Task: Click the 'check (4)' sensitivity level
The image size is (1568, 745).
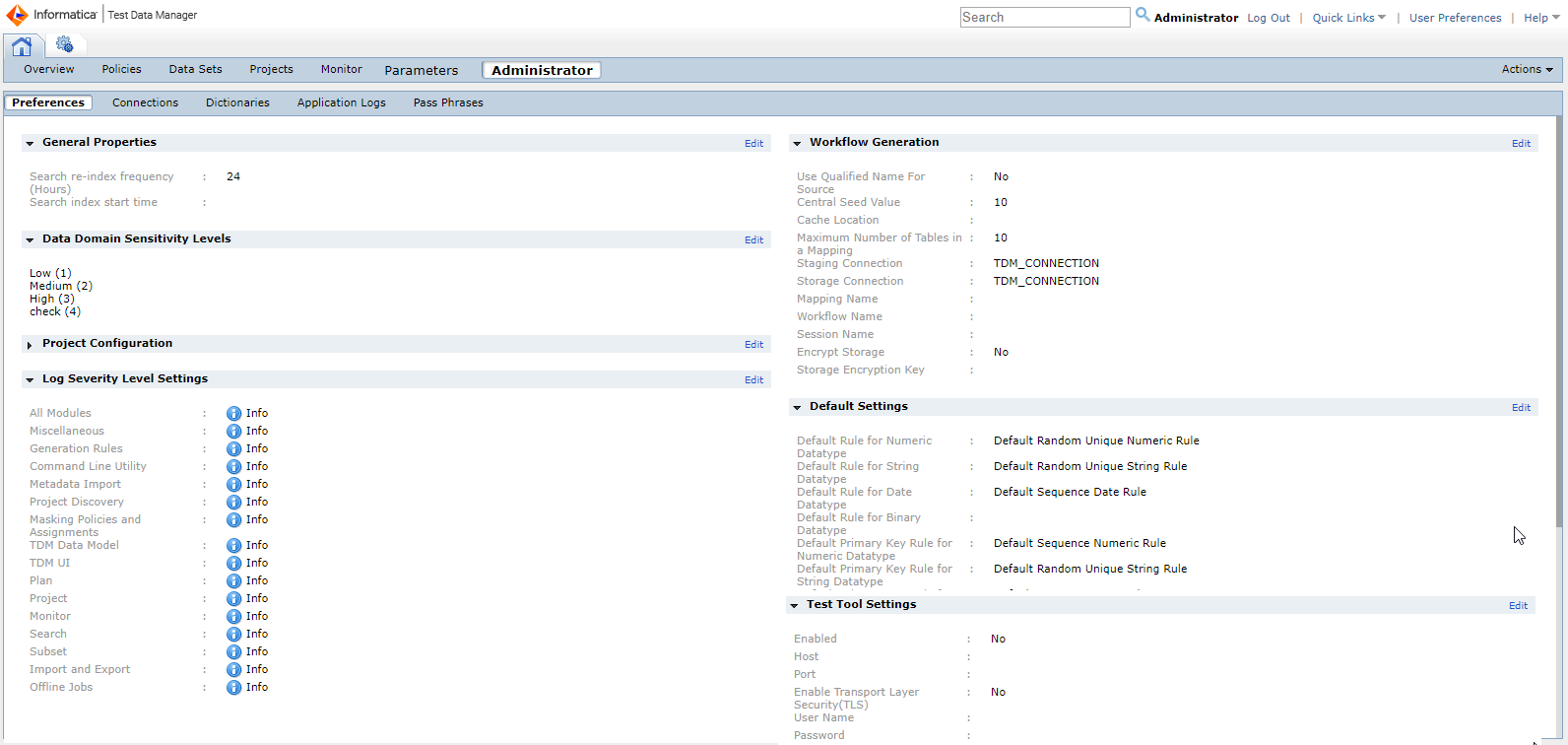Action: [x=55, y=311]
